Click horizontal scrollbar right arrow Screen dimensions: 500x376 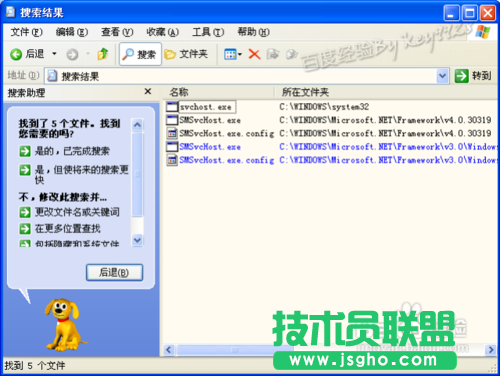click(491, 350)
